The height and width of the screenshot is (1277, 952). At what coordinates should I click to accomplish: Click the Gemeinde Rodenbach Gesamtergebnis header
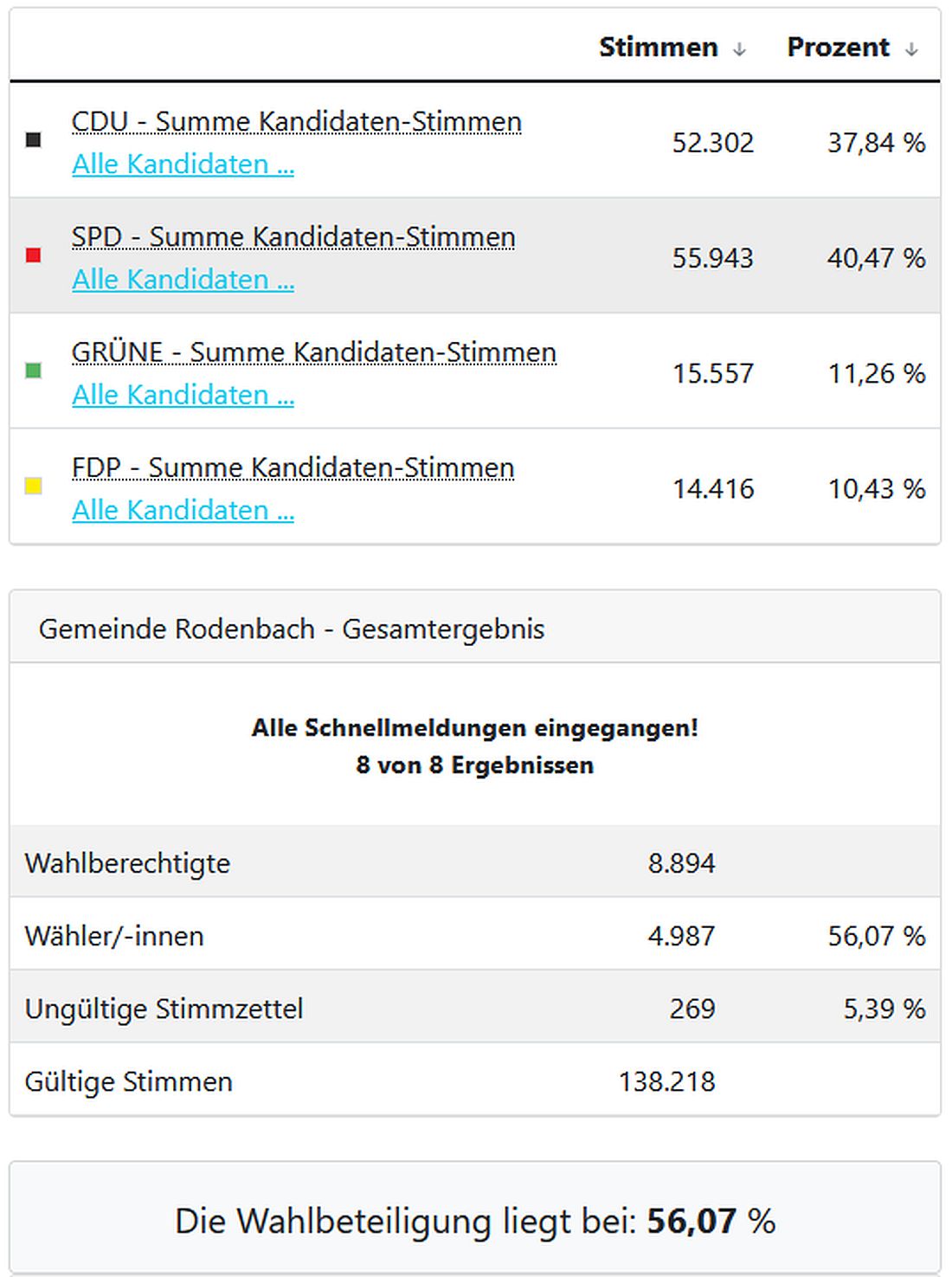click(x=292, y=629)
